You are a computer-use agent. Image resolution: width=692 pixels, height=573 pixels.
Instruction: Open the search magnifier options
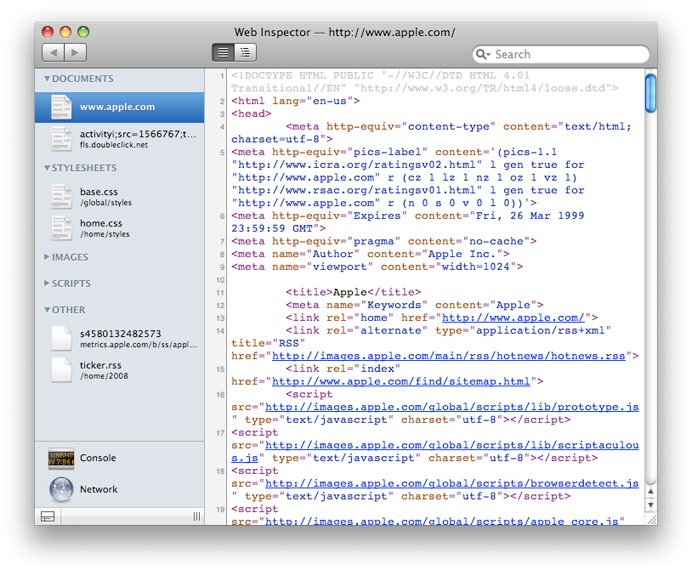(x=483, y=54)
